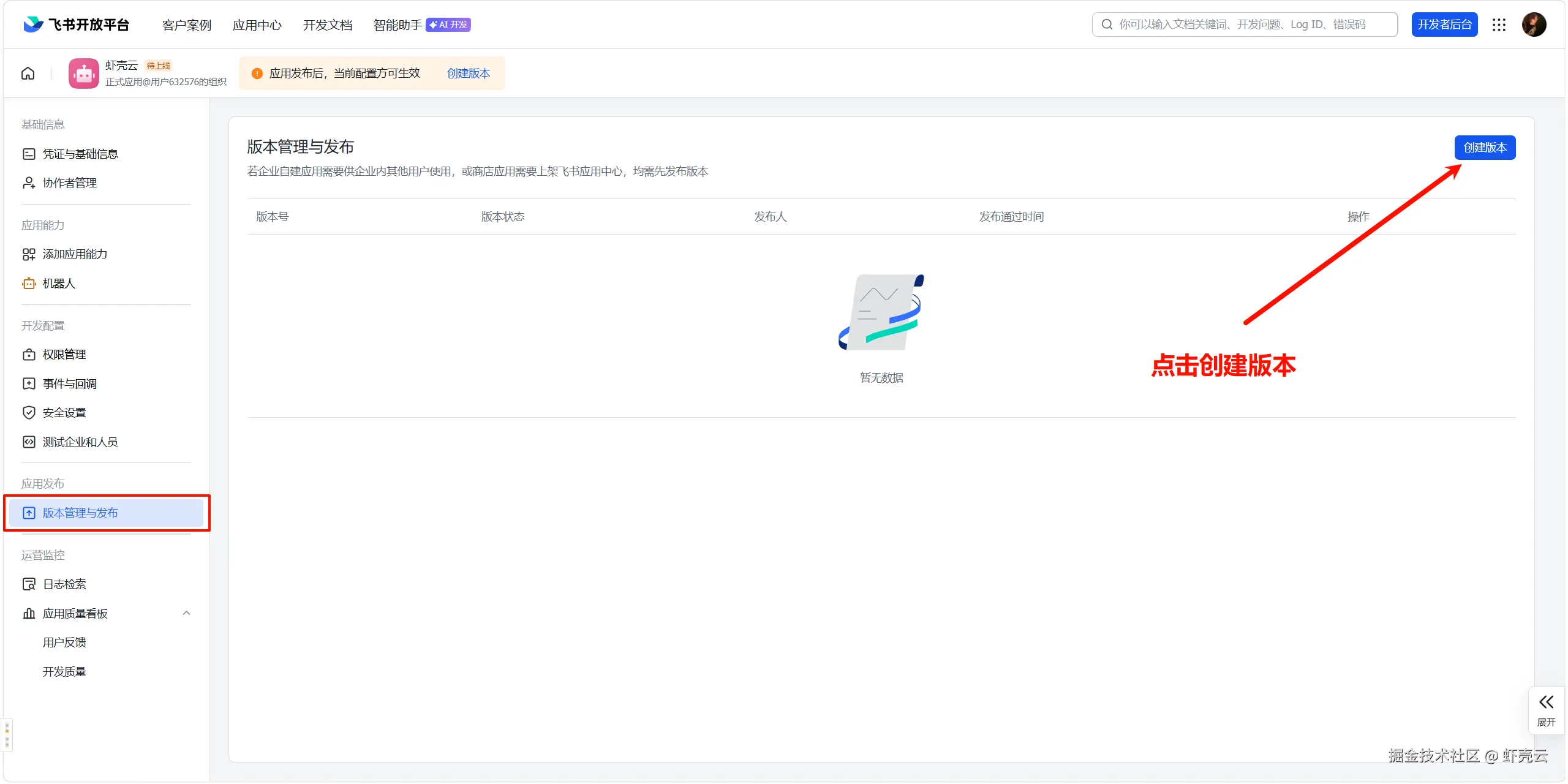Open 协作者管理 in the sidebar
The height and width of the screenshot is (784, 1568).
69,183
